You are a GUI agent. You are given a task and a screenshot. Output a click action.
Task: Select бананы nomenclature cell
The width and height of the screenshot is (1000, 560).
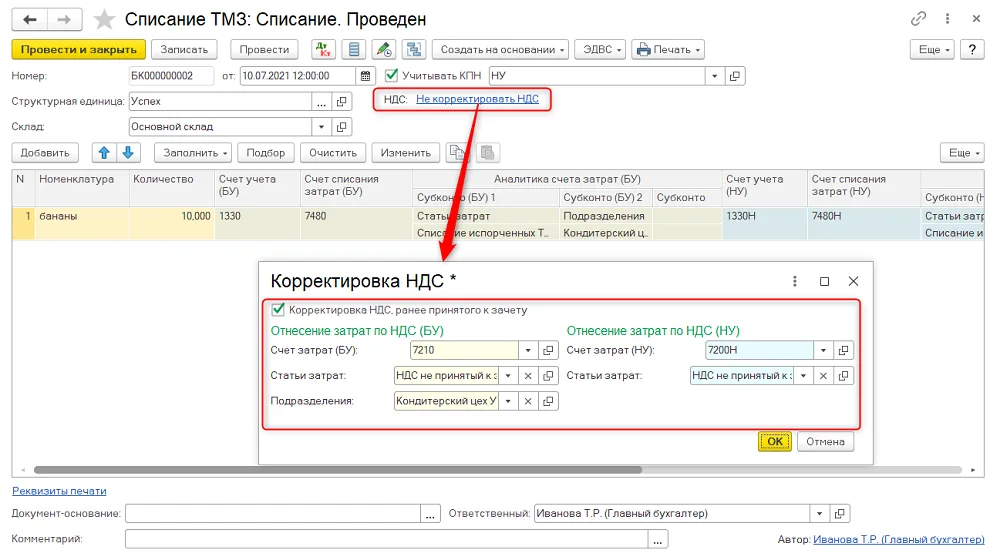point(82,223)
